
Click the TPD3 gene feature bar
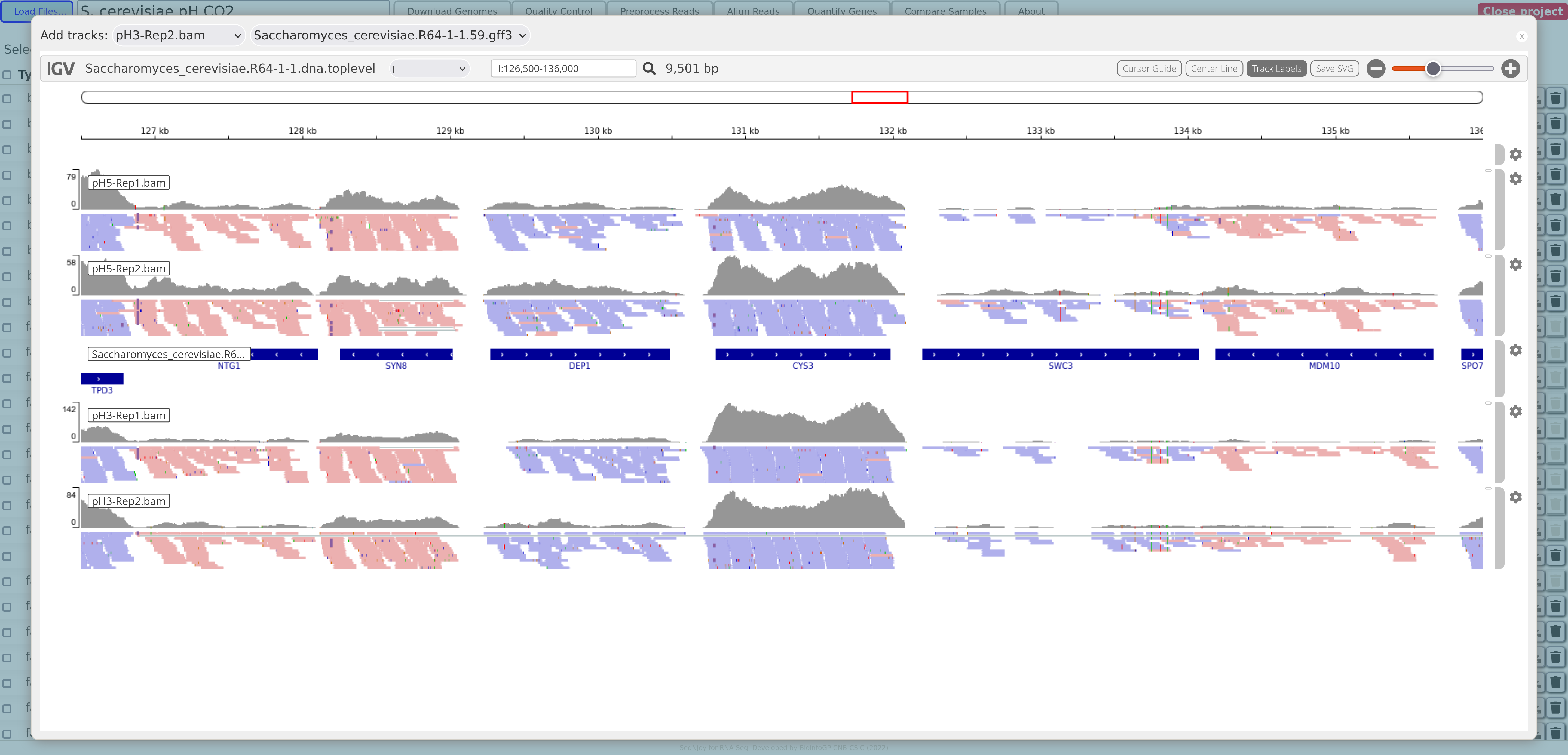[102, 378]
